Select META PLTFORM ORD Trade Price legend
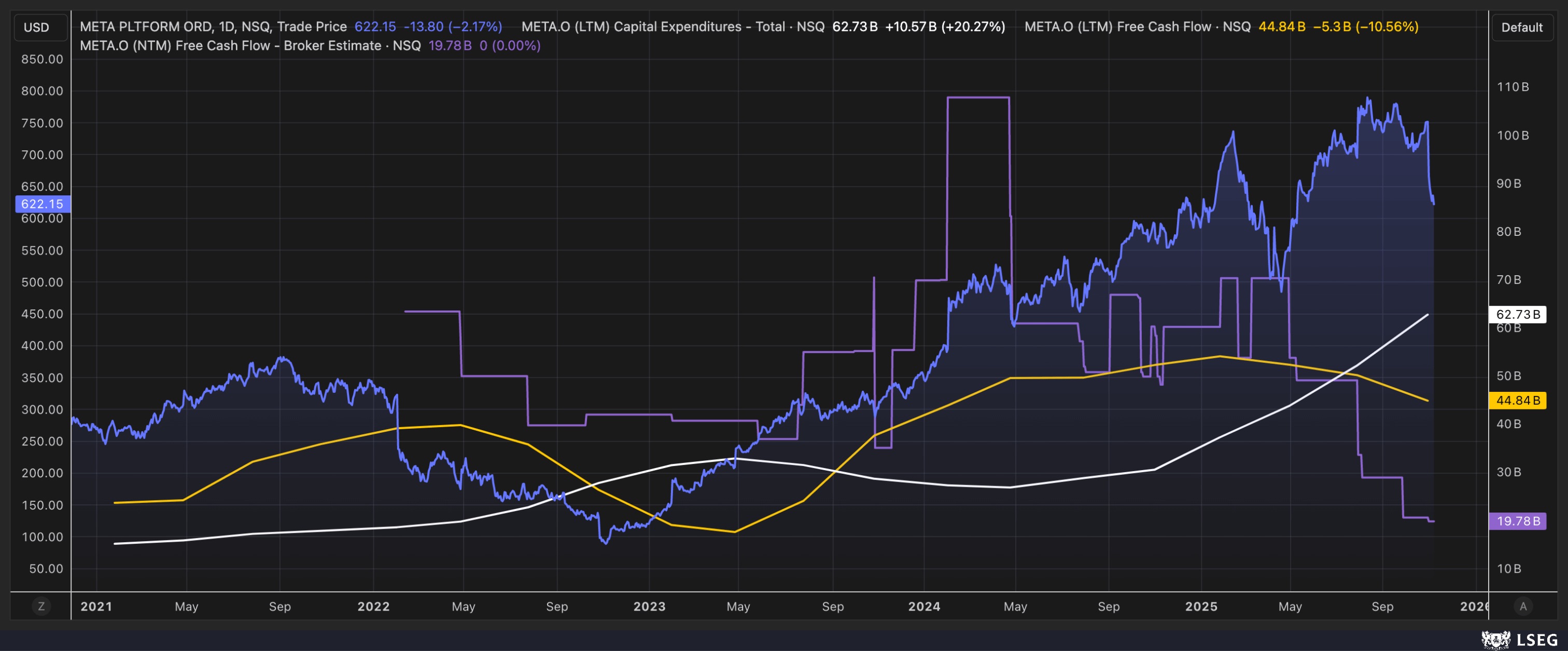1568x651 pixels. [213, 27]
